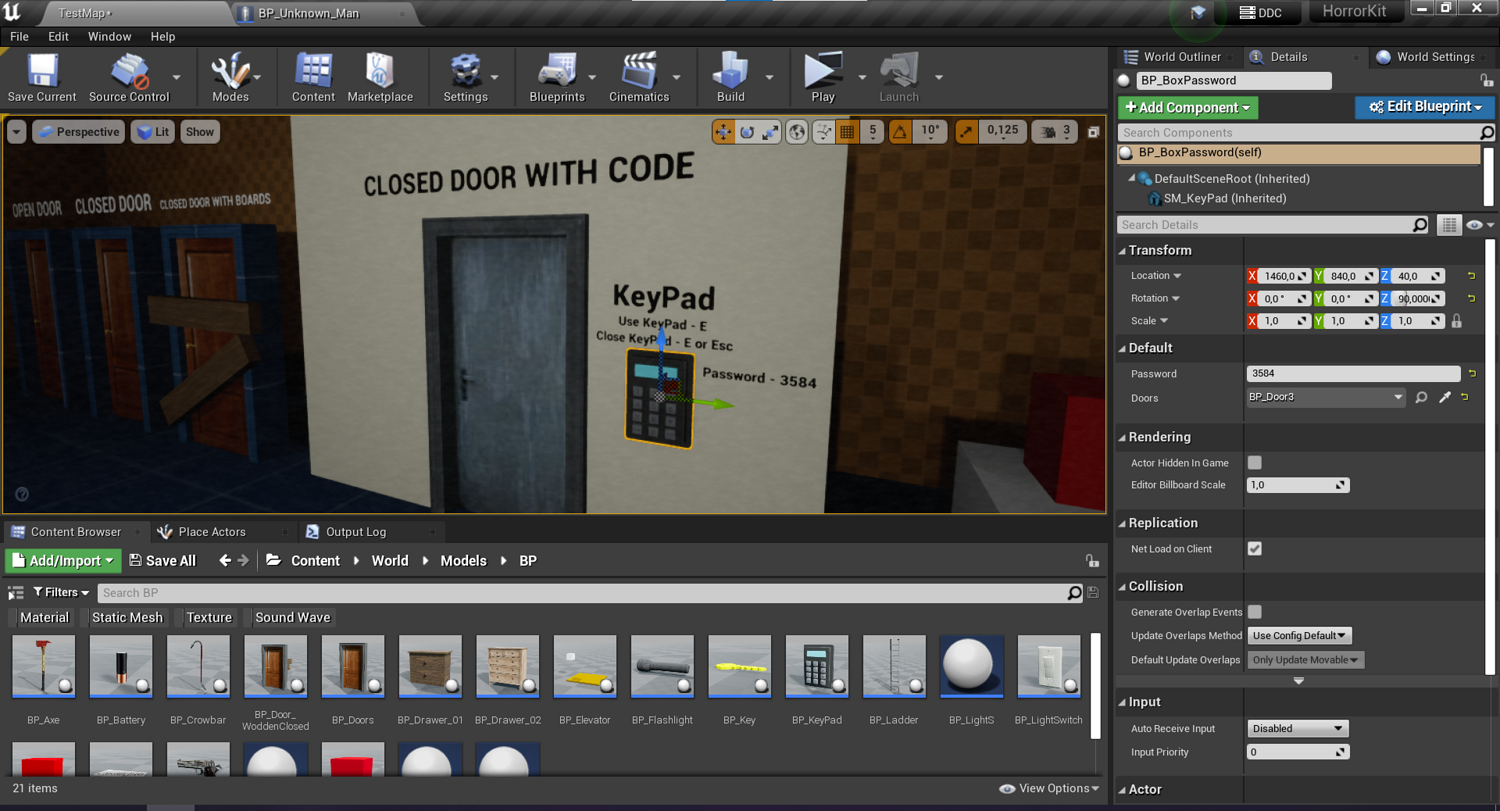Maximize the viewport with the corner icon

[1094, 132]
